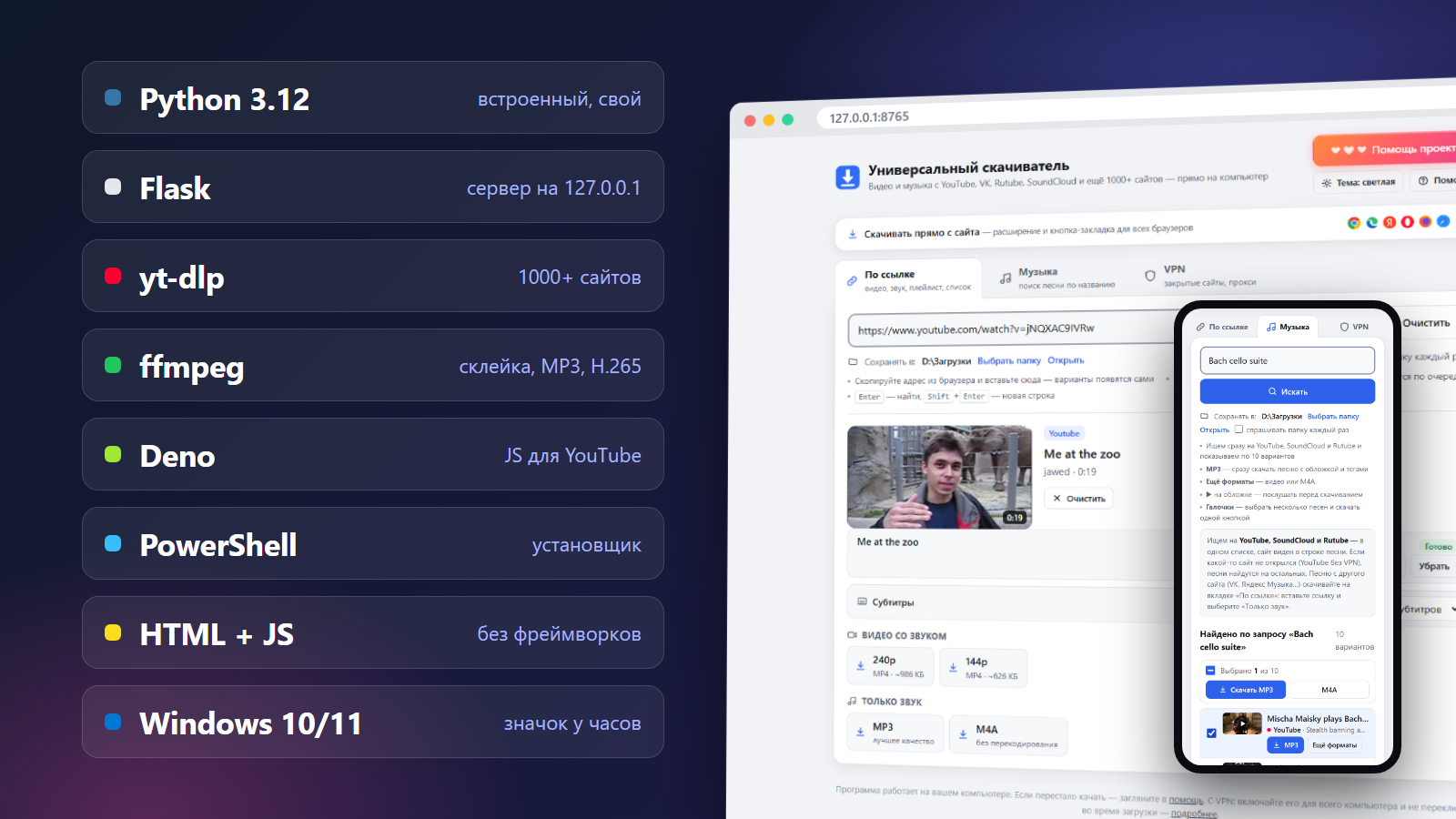
Task: Click the blue downloader app logo icon
Action: coord(847,177)
